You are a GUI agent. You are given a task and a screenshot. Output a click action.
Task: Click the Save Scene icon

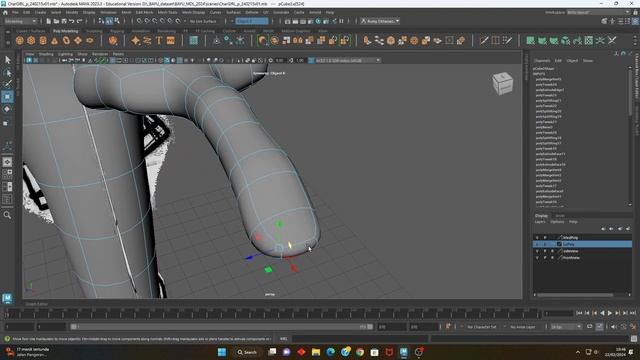[64, 21]
